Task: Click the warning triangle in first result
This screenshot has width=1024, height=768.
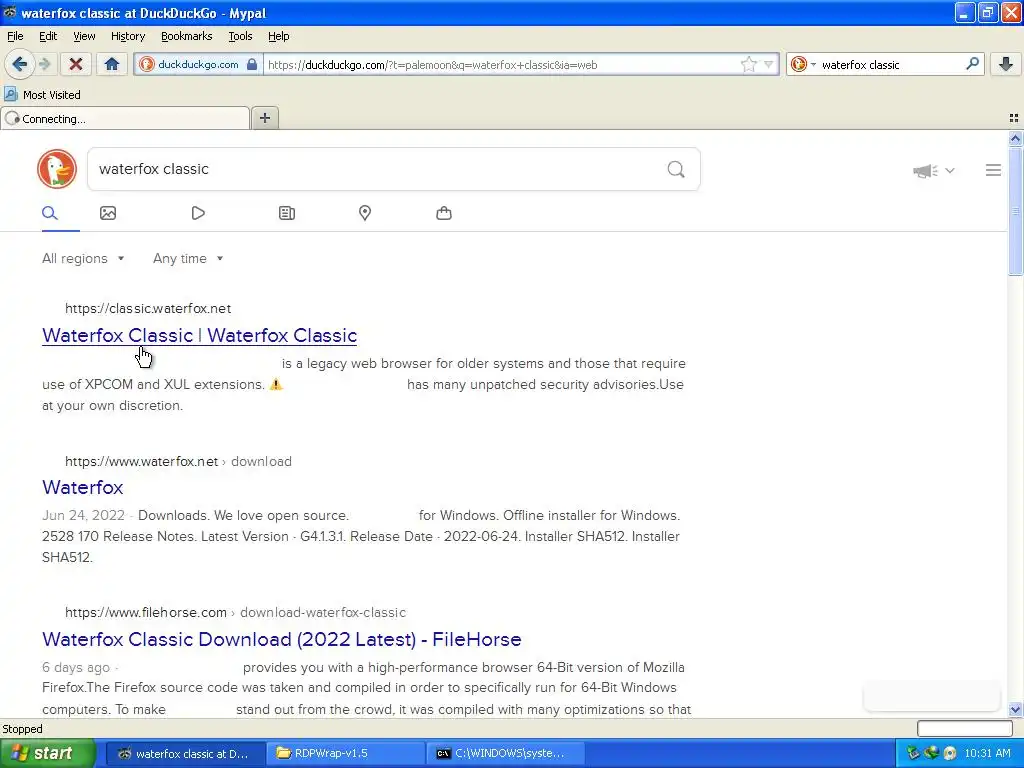Action: coord(276,384)
